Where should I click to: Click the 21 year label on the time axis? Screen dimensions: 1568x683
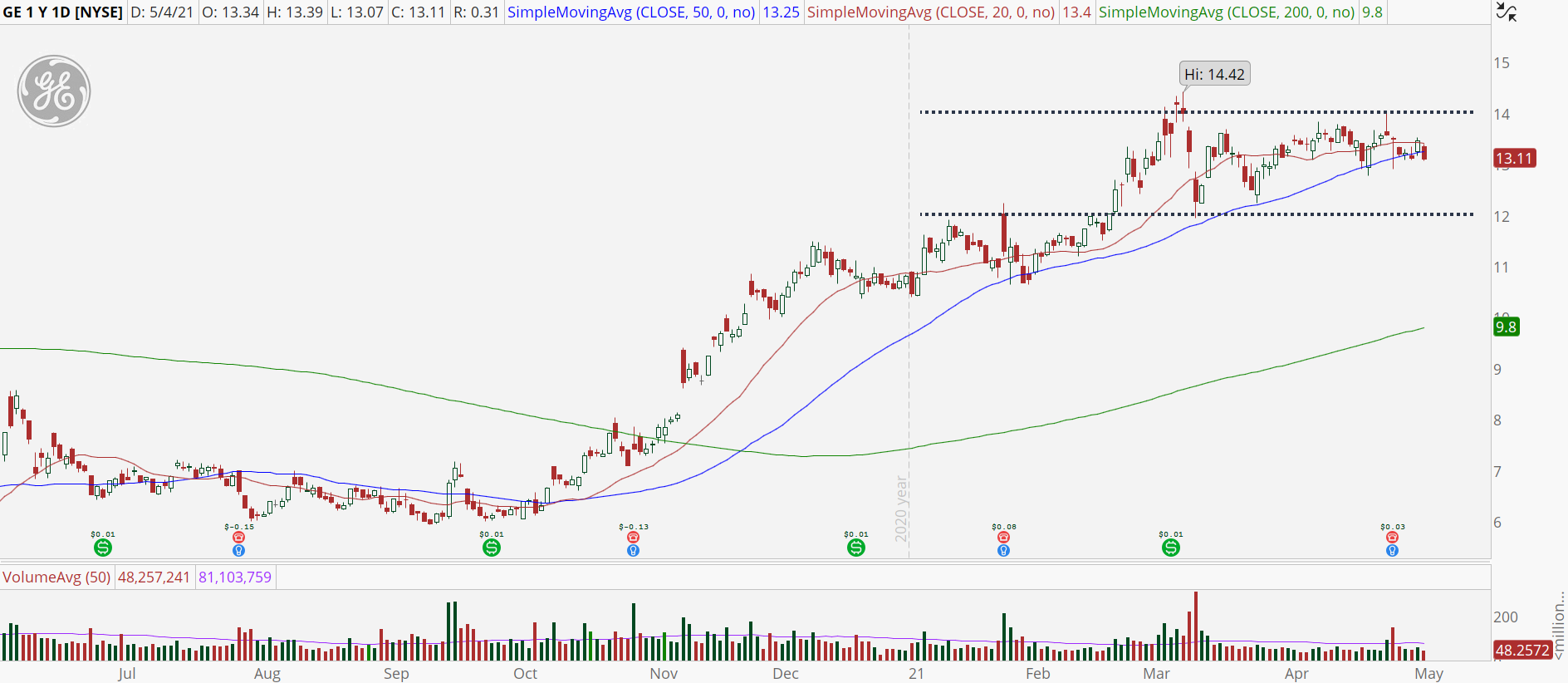click(916, 673)
